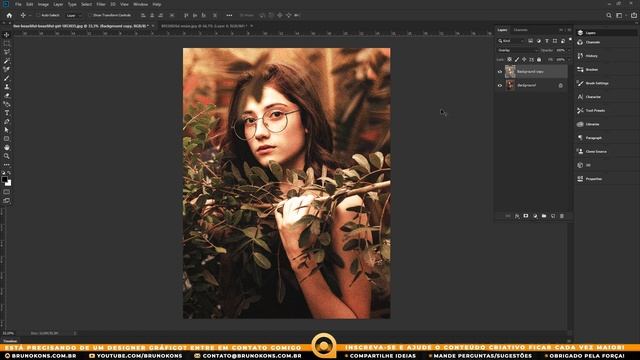
Task: Open the File menu
Action: (18, 4)
